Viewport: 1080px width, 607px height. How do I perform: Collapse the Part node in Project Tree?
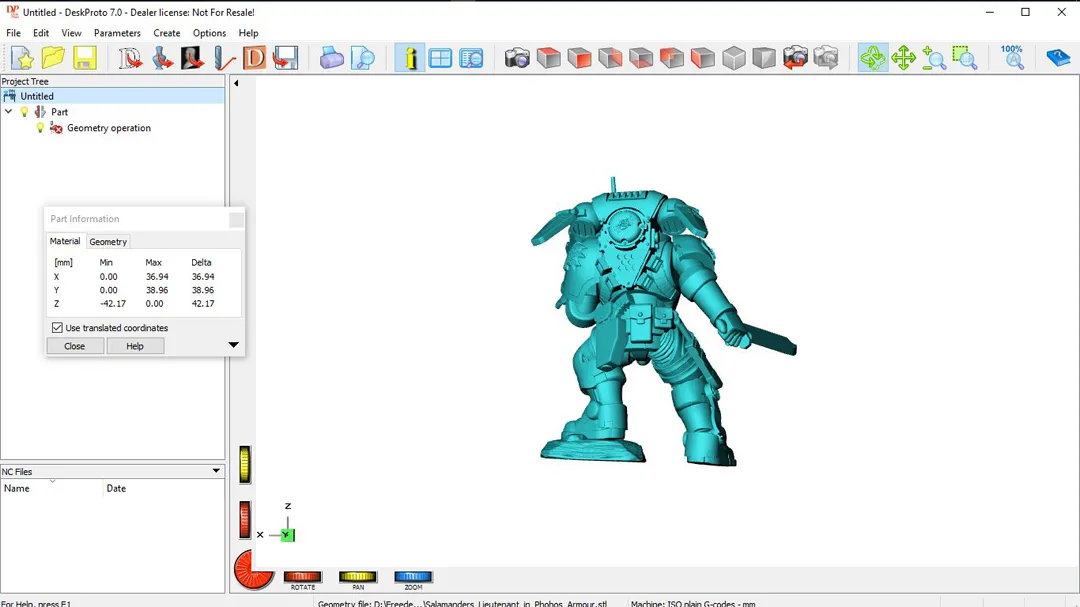8,112
